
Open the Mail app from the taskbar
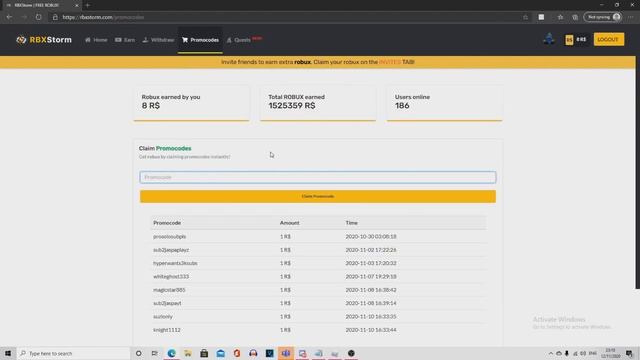(x=220, y=353)
